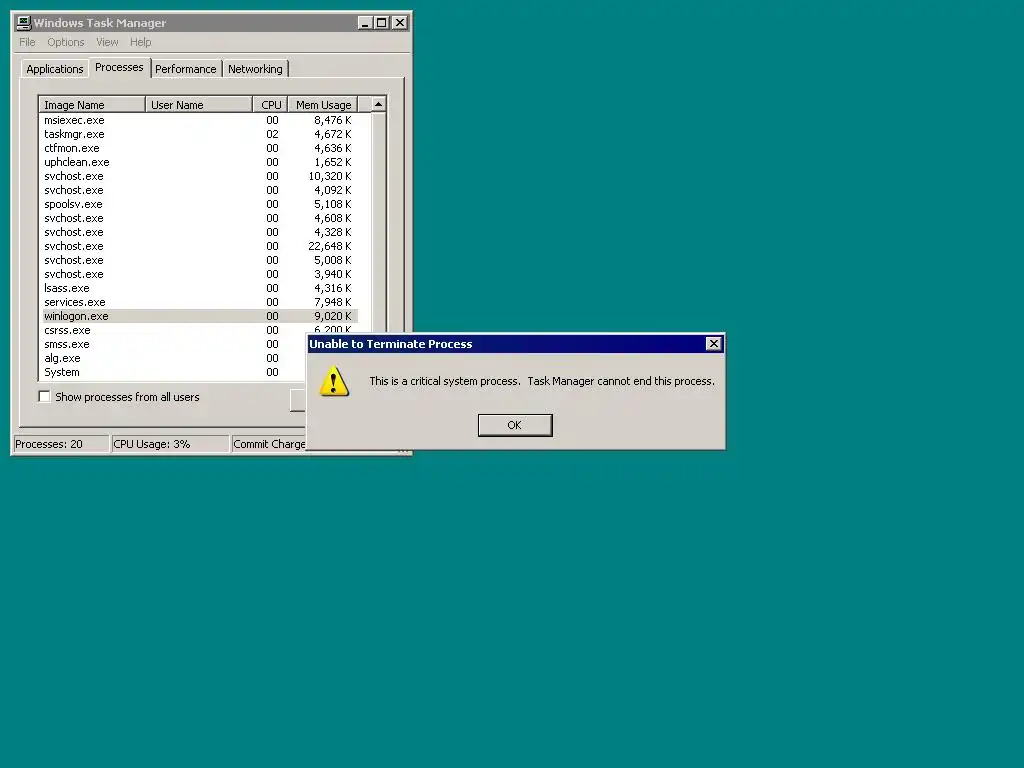Switch to the Performance tab
Screen dimensions: 1024x768
coord(185,69)
